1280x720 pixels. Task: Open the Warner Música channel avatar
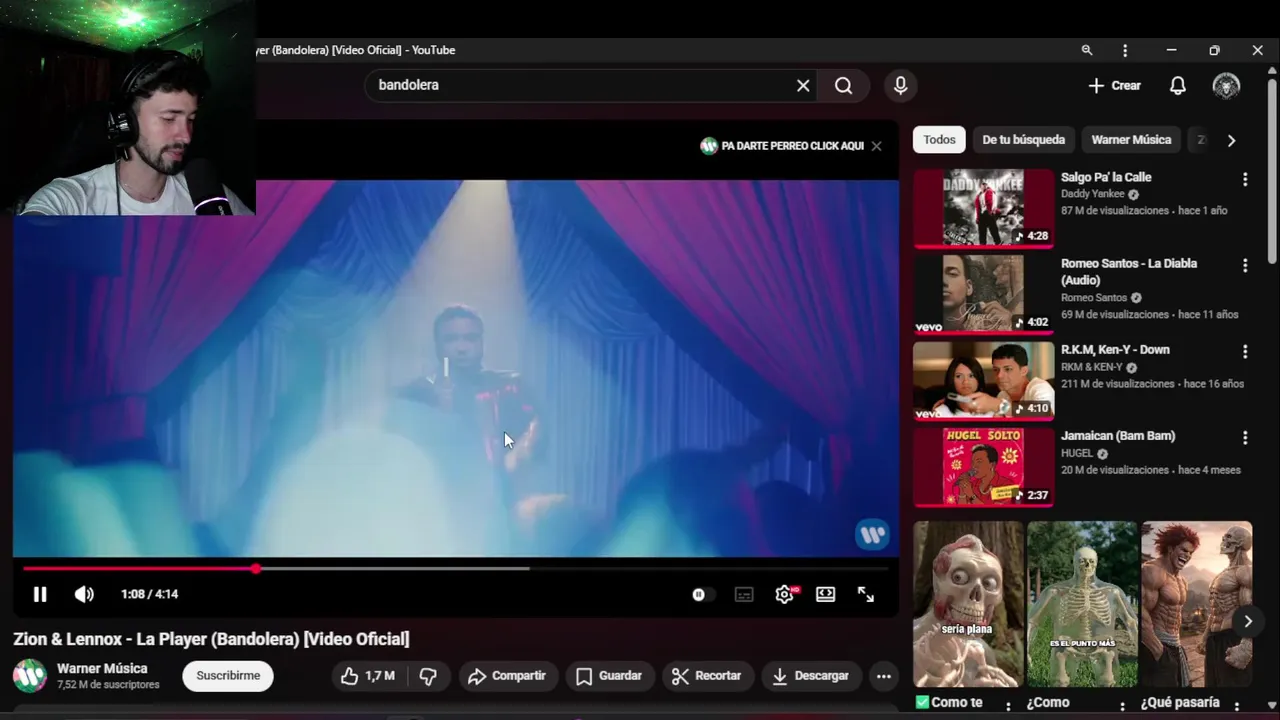29,676
